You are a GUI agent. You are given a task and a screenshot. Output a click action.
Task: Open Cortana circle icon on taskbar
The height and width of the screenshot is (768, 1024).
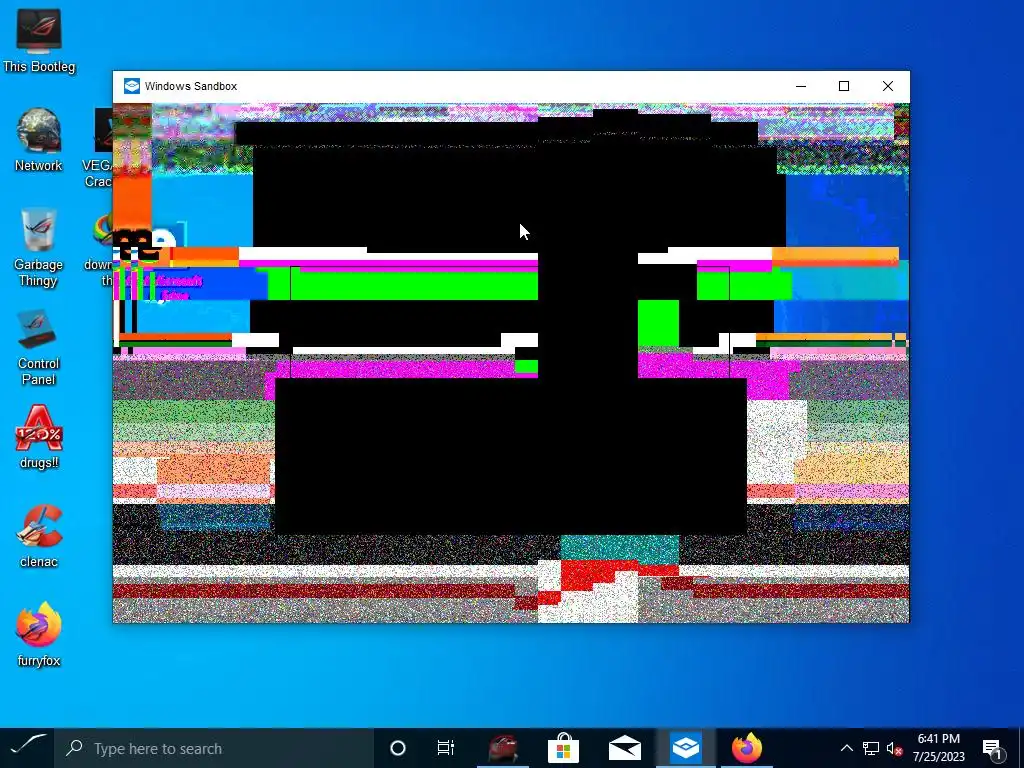397,748
